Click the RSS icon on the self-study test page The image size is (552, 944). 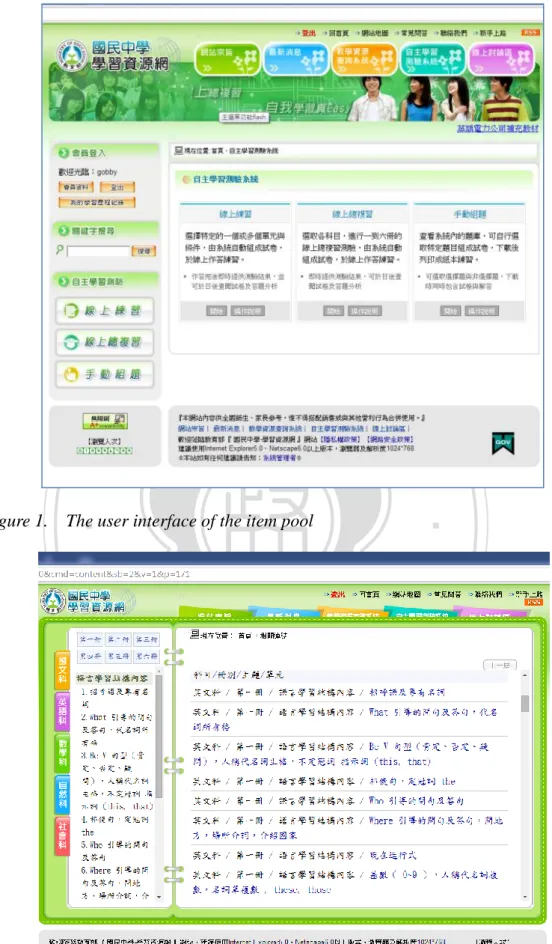click(x=530, y=33)
